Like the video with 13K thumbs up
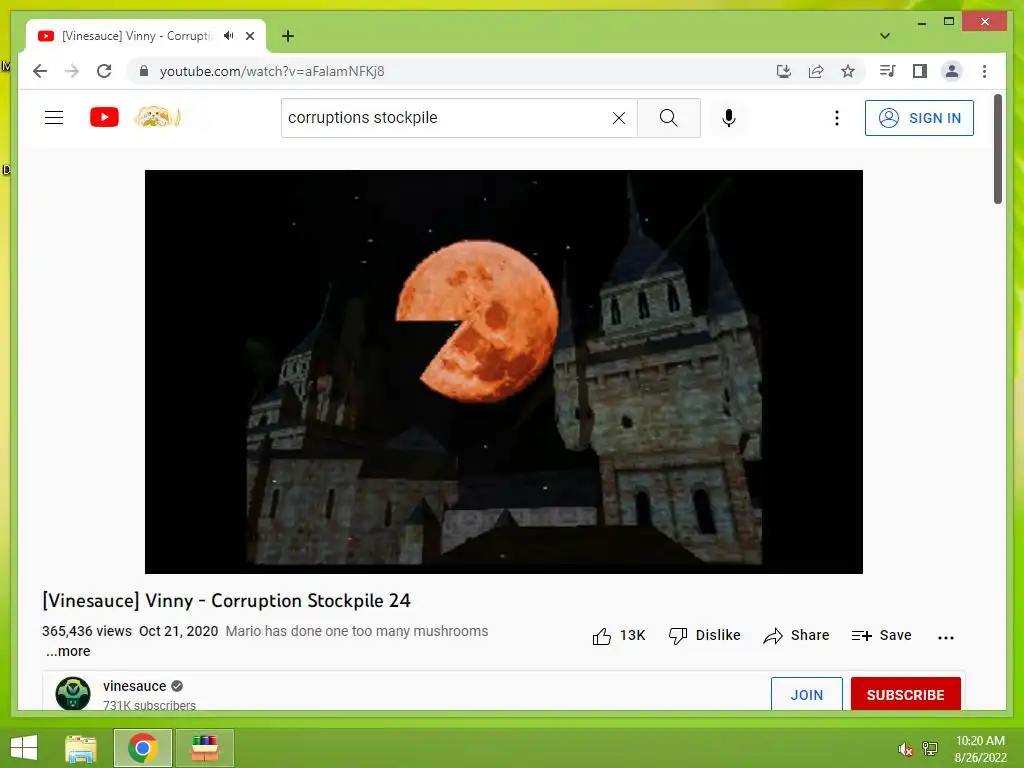 coord(618,635)
